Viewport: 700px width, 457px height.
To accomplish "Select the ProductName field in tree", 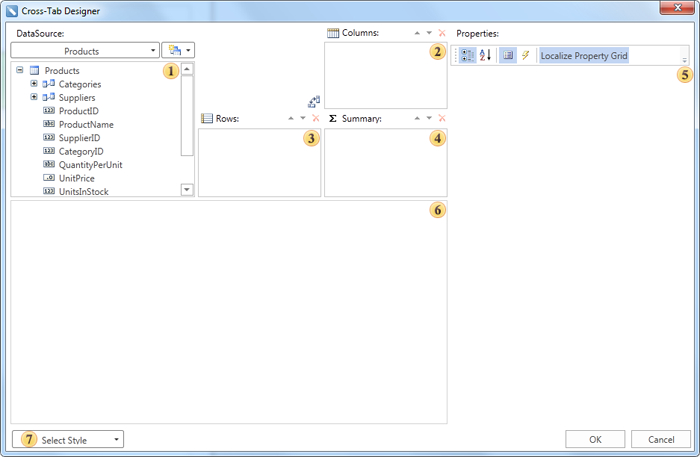I will [86, 124].
